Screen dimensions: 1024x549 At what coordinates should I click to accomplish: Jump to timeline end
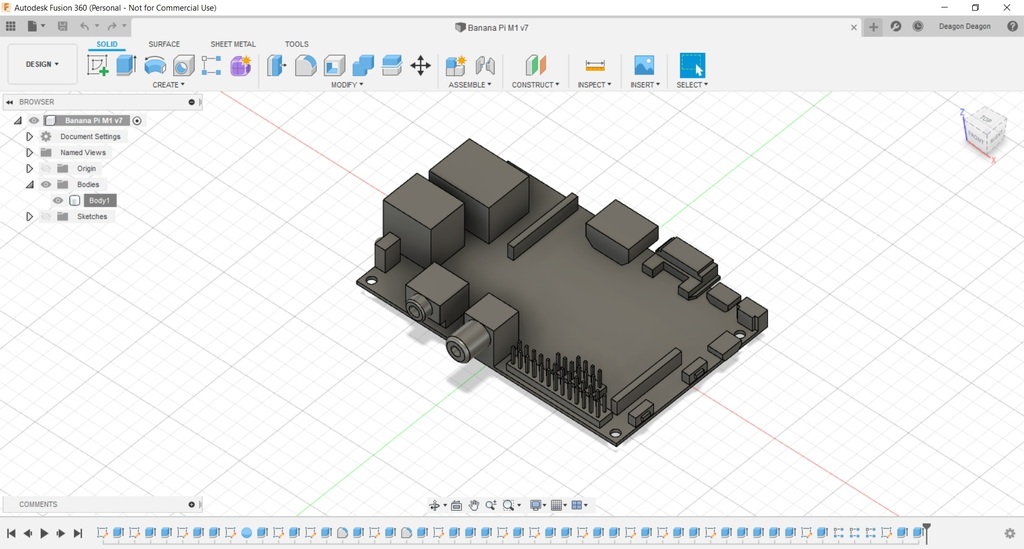click(x=78, y=533)
